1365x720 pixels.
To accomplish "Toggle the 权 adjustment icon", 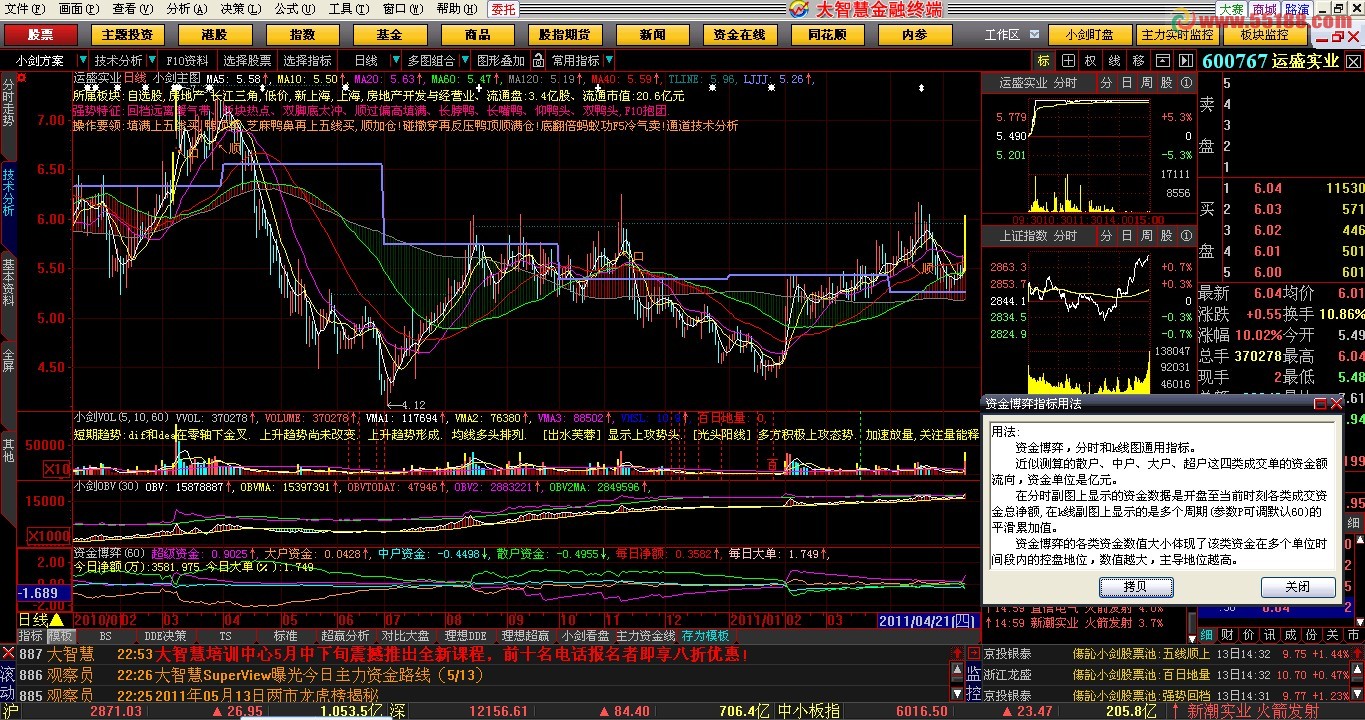I will pyautogui.click(x=1090, y=60).
